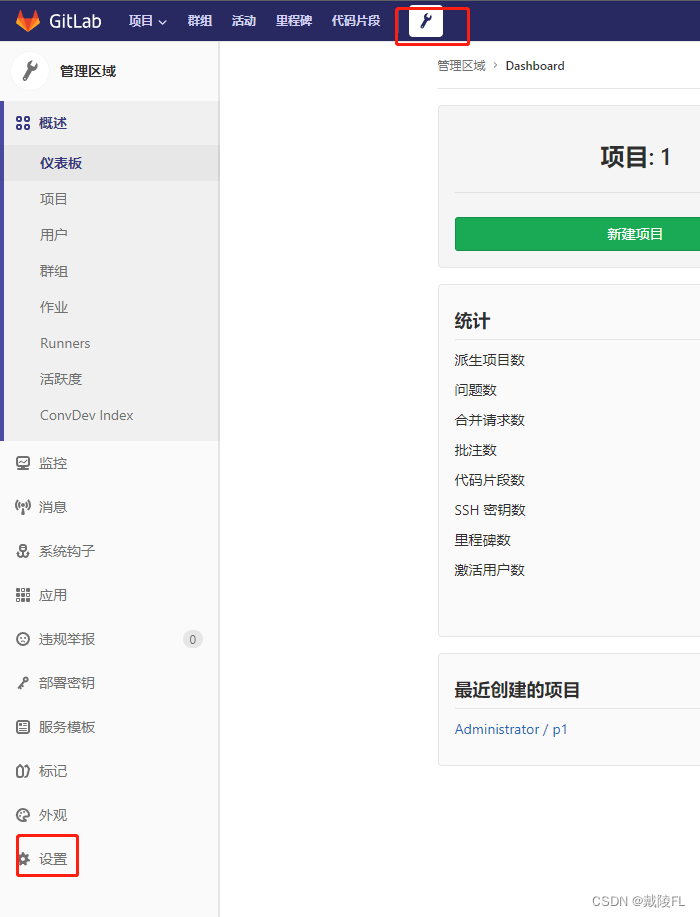Open 标记 sidebar section
This screenshot has width=700, height=917.
click(53, 771)
